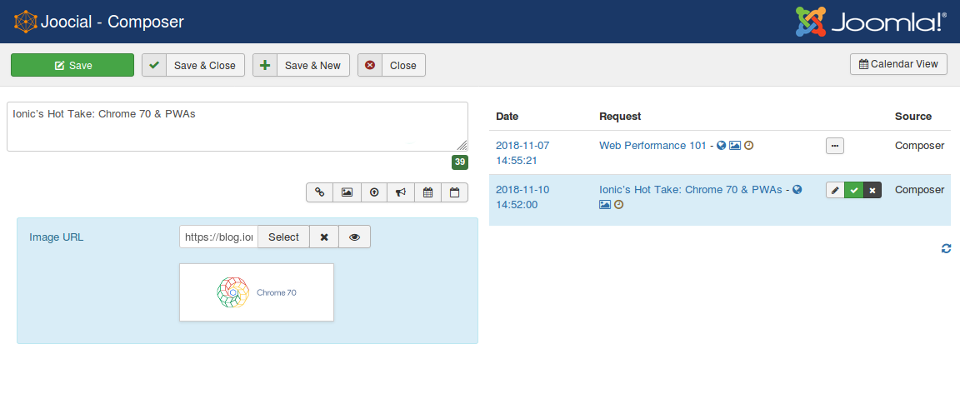960x399 pixels.
Task: Toggle image preview with eye button
Action: pos(354,237)
